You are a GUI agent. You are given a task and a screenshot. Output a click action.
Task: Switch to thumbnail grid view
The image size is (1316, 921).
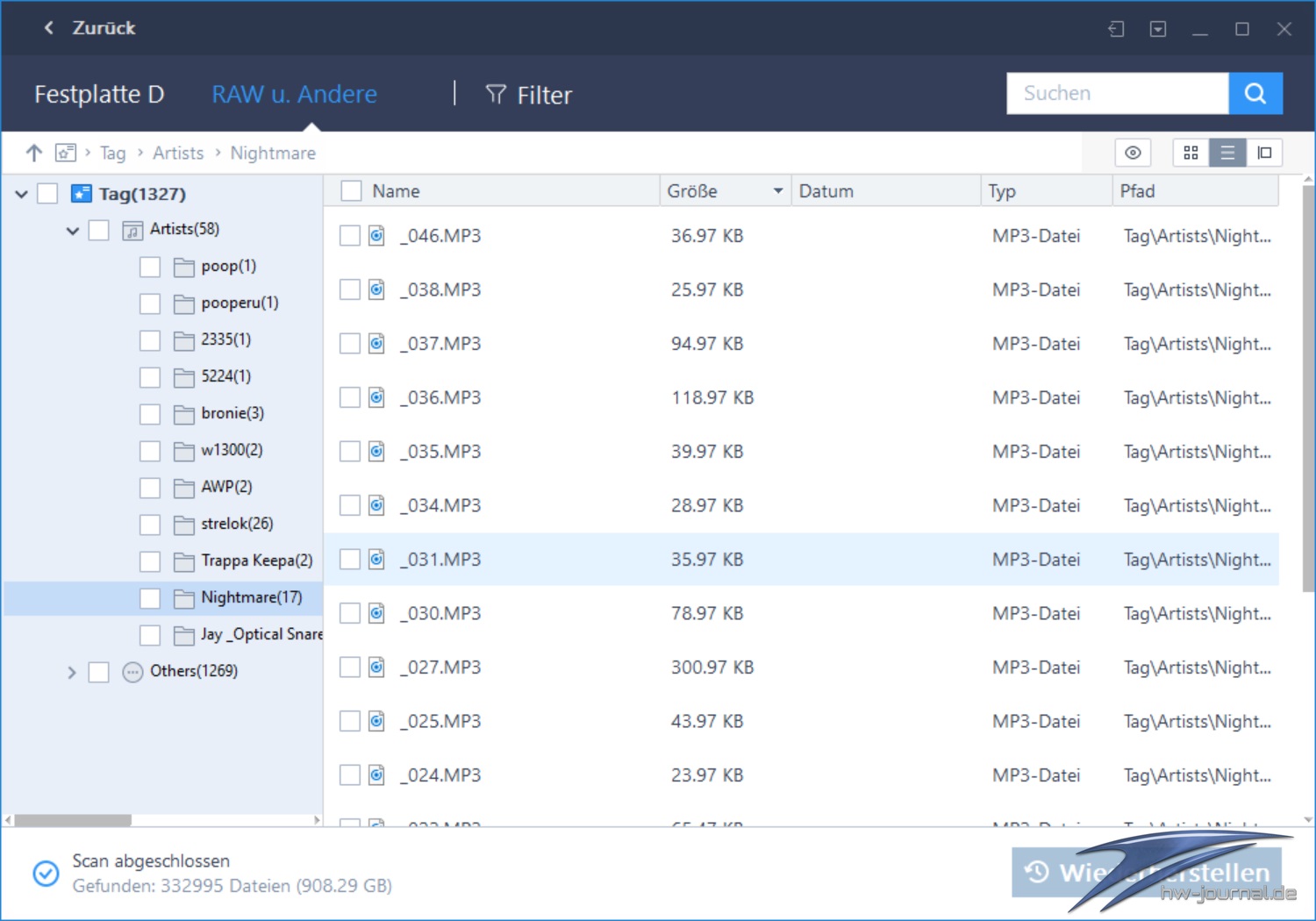(x=1191, y=153)
